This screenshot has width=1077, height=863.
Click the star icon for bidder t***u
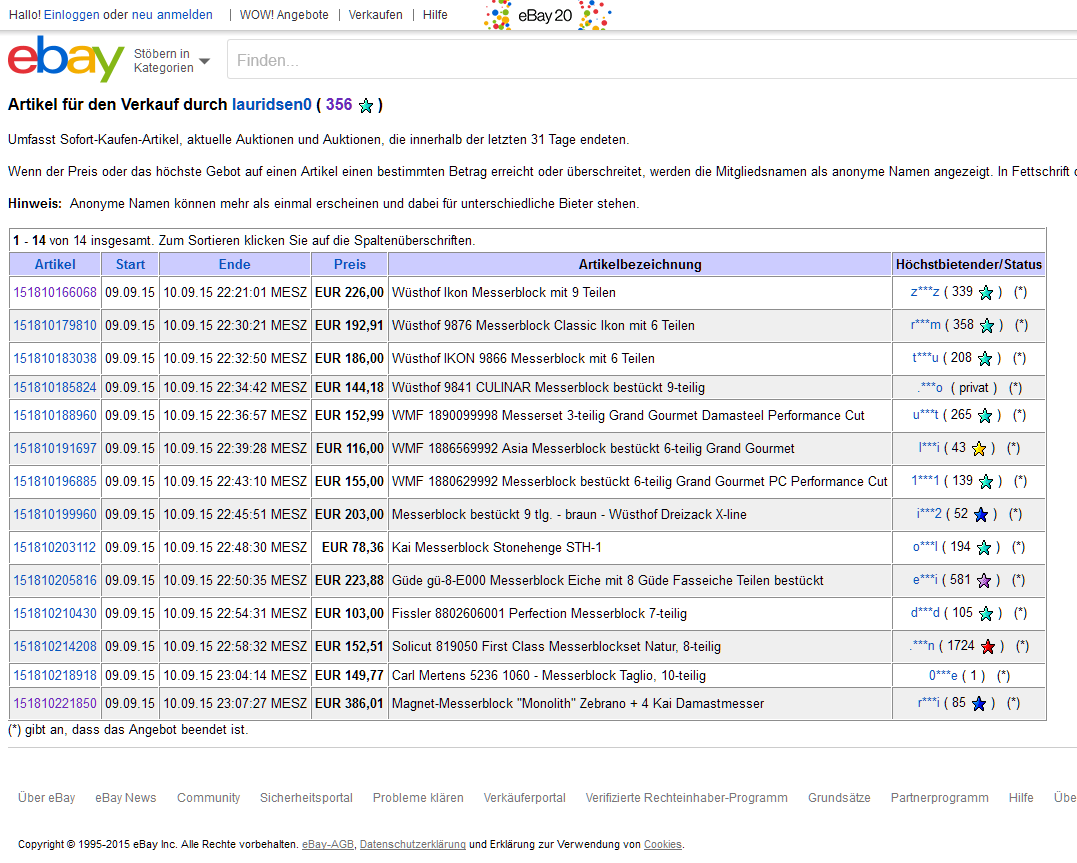point(985,359)
